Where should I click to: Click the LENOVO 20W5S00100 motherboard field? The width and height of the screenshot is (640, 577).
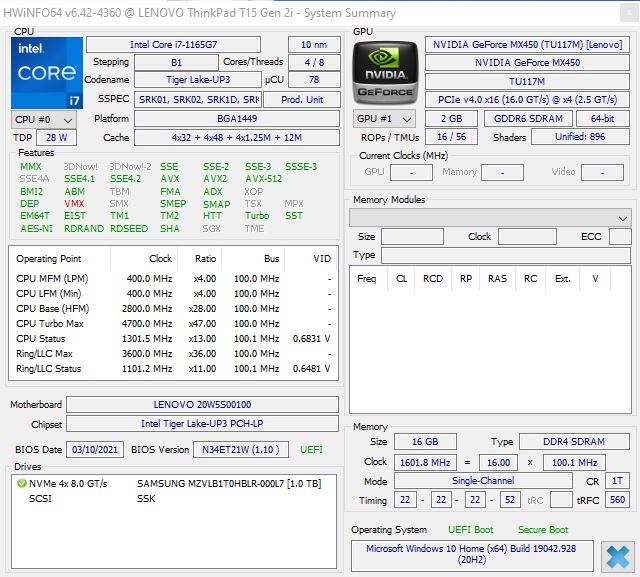202,405
